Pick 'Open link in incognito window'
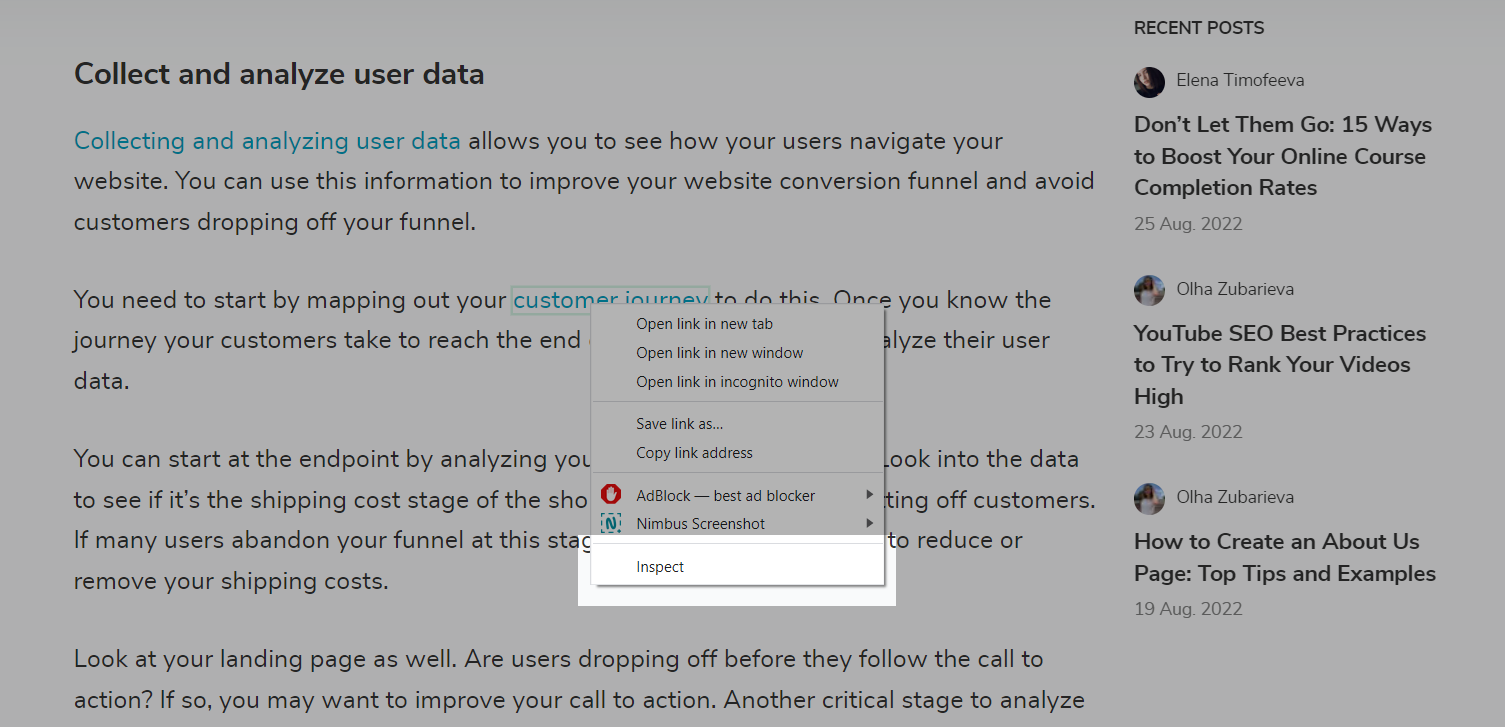This screenshot has height=727, width=1505. tap(737, 382)
